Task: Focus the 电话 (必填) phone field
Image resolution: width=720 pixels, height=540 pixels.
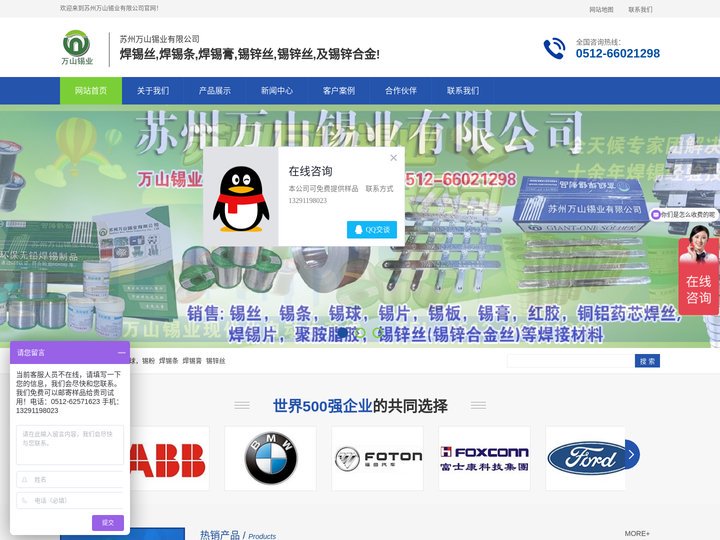Action: [70, 501]
